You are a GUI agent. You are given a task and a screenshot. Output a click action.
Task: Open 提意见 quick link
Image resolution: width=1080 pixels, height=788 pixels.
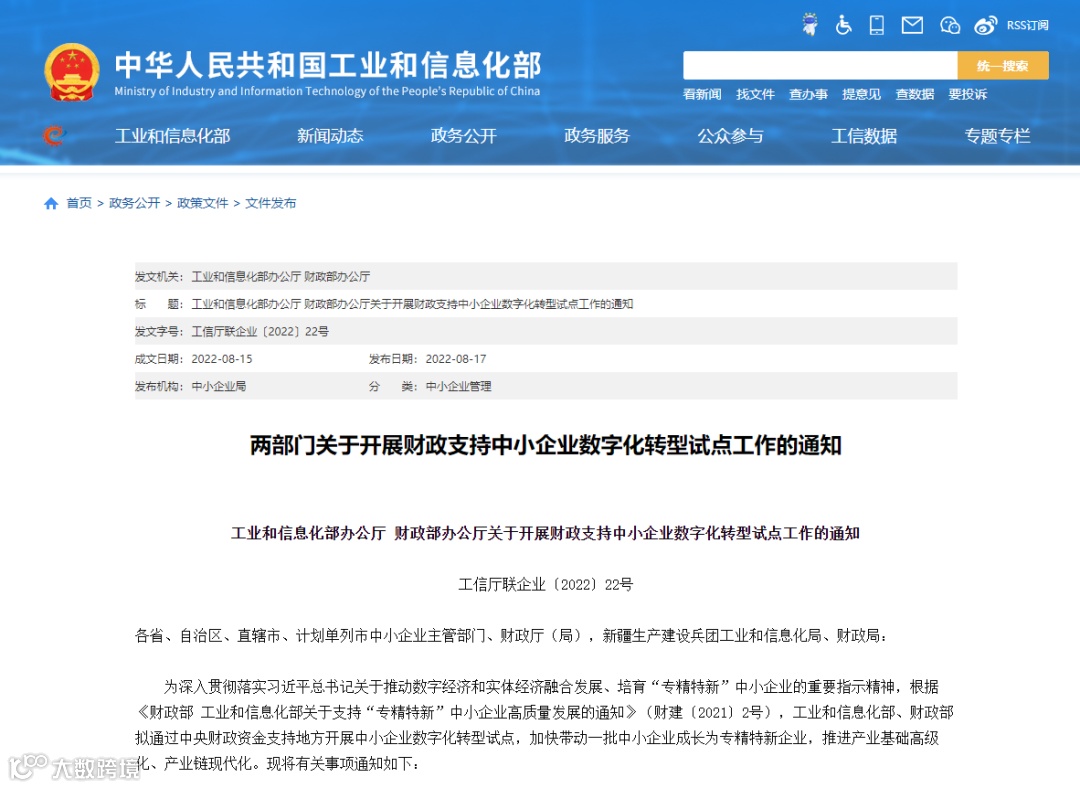[861, 94]
